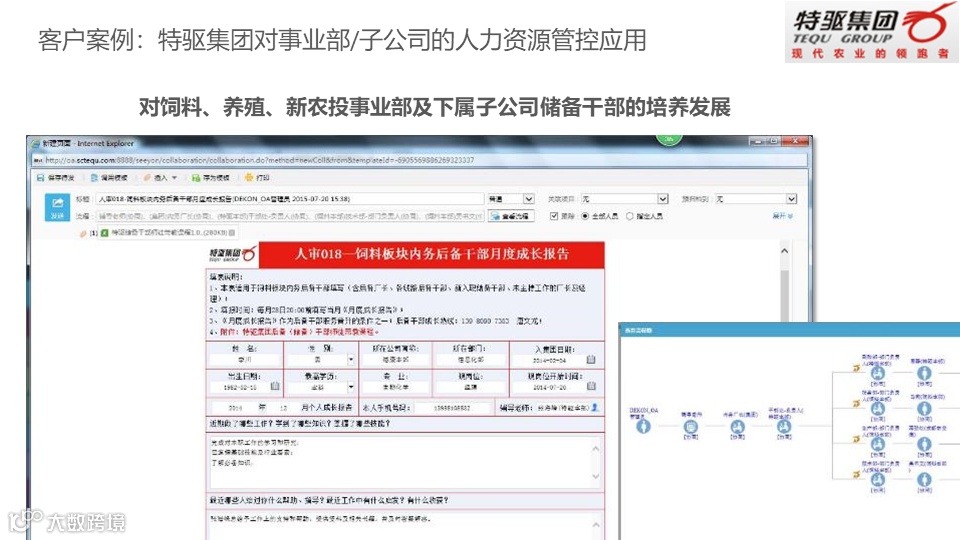Click the orange branch-condition icon on topmost branch
Screen dimensions: 960x540
pos(856,369)
